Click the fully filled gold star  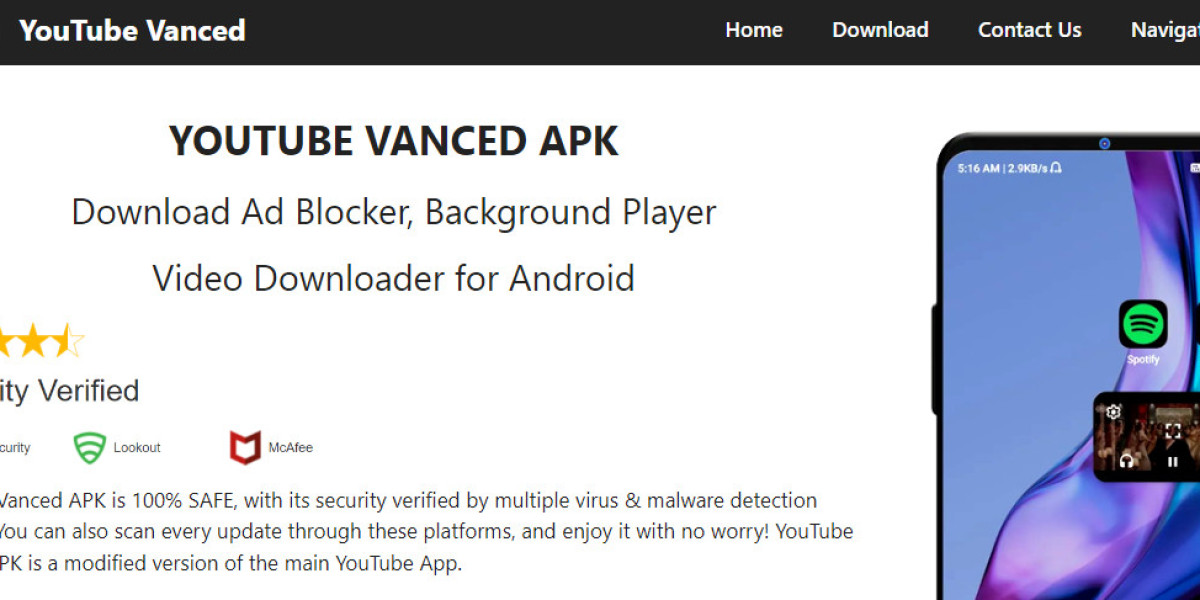33,341
